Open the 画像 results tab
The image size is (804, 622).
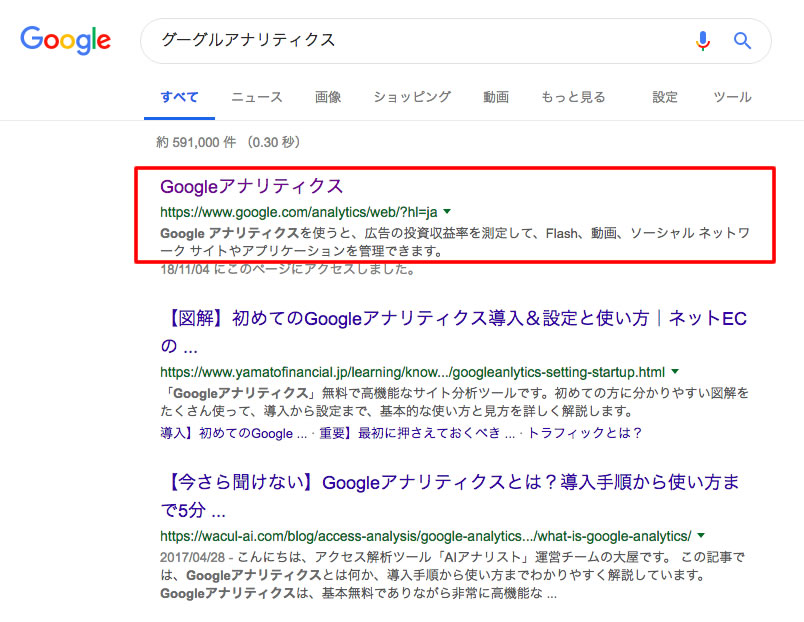[x=328, y=97]
